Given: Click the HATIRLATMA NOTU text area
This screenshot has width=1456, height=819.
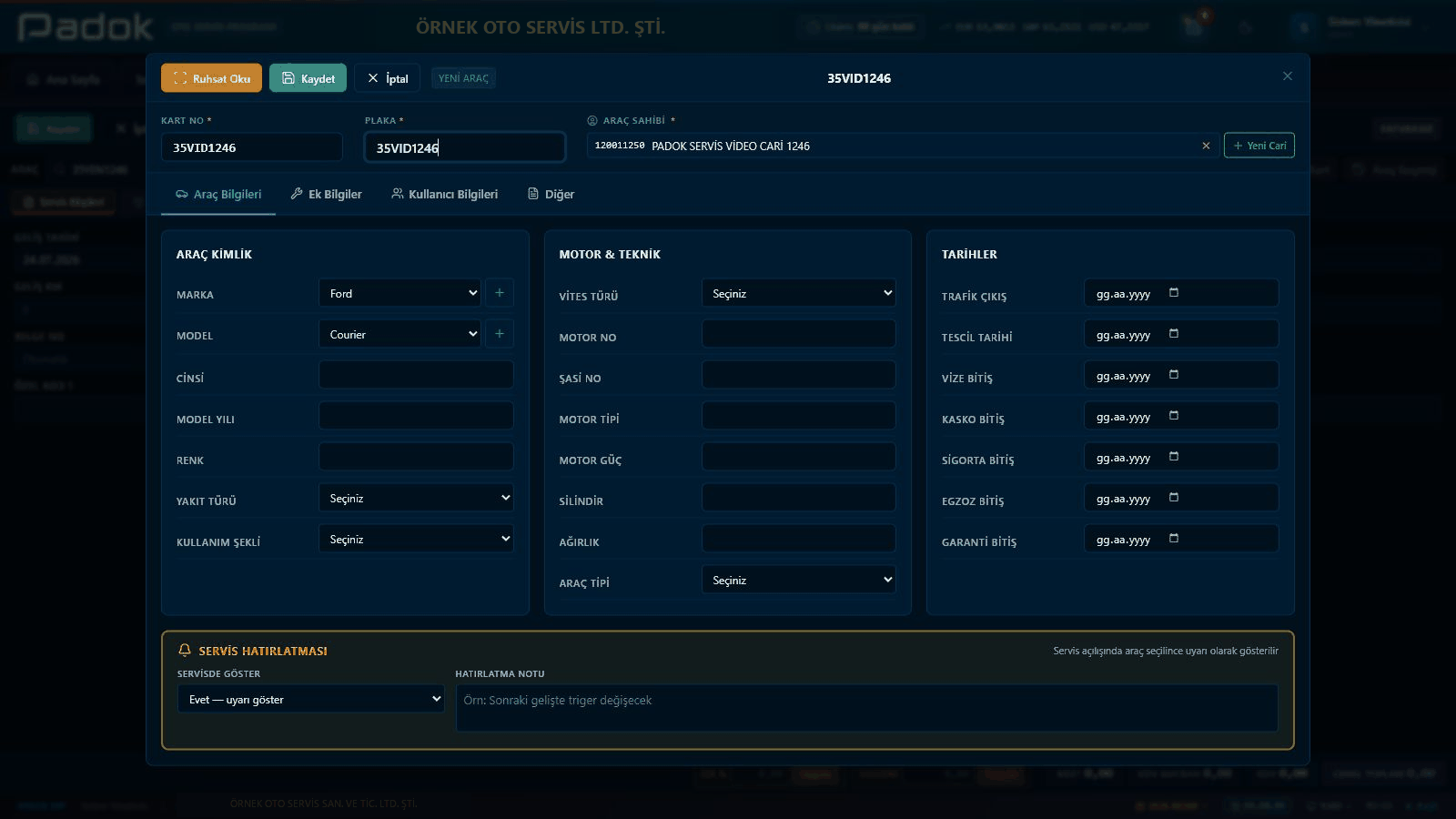Looking at the screenshot, I should (x=866, y=708).
